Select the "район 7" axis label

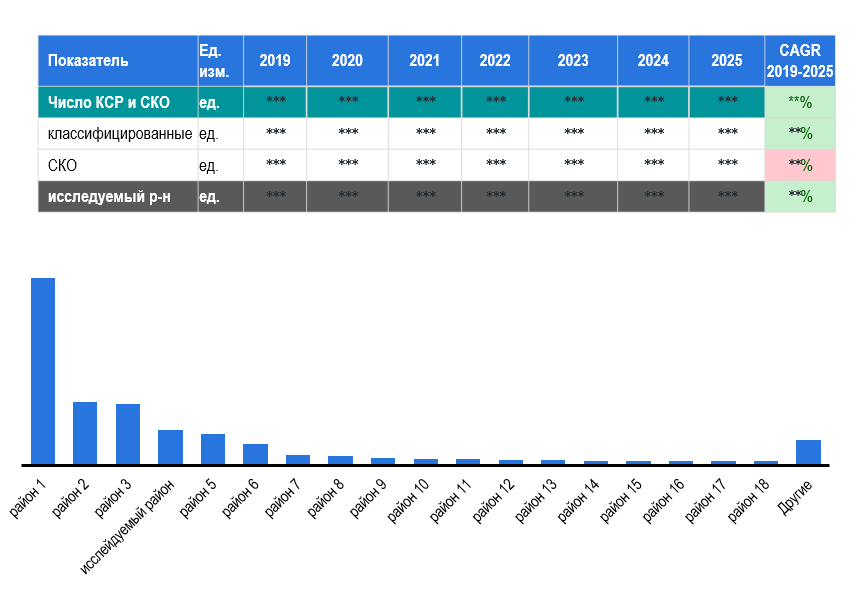[282, 498]
